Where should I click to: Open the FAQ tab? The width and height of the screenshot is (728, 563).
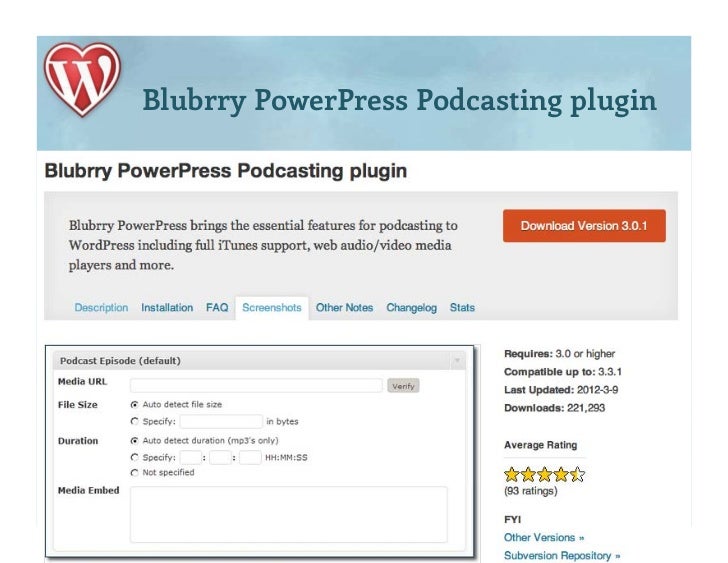(x=217, y=308)
